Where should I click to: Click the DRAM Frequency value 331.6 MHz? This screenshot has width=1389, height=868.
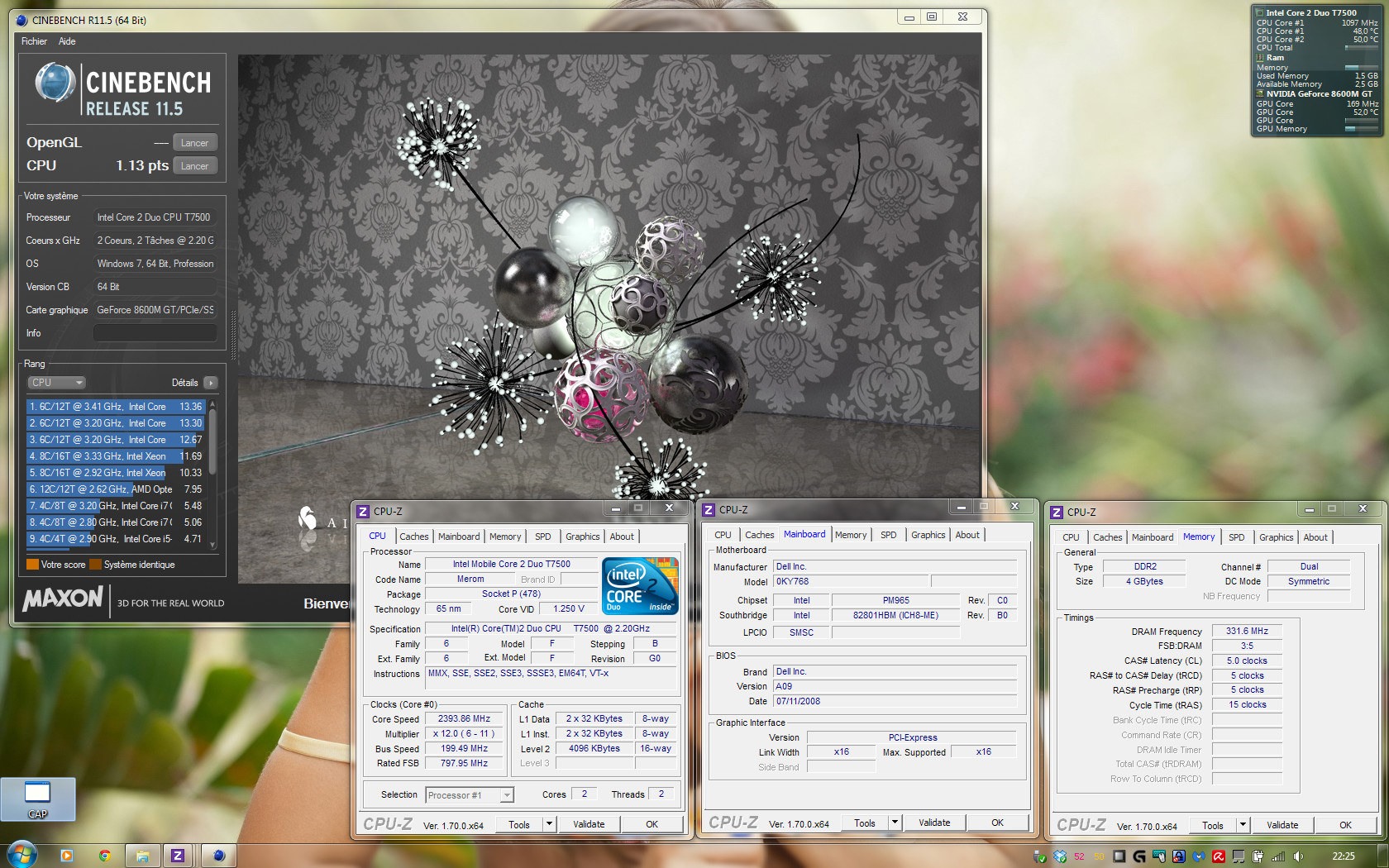point(1247,631)
